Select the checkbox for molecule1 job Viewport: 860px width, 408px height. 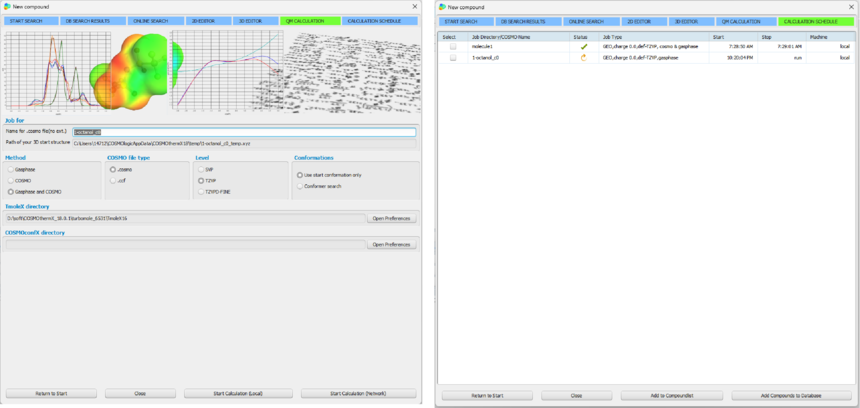tap(452, 46)
